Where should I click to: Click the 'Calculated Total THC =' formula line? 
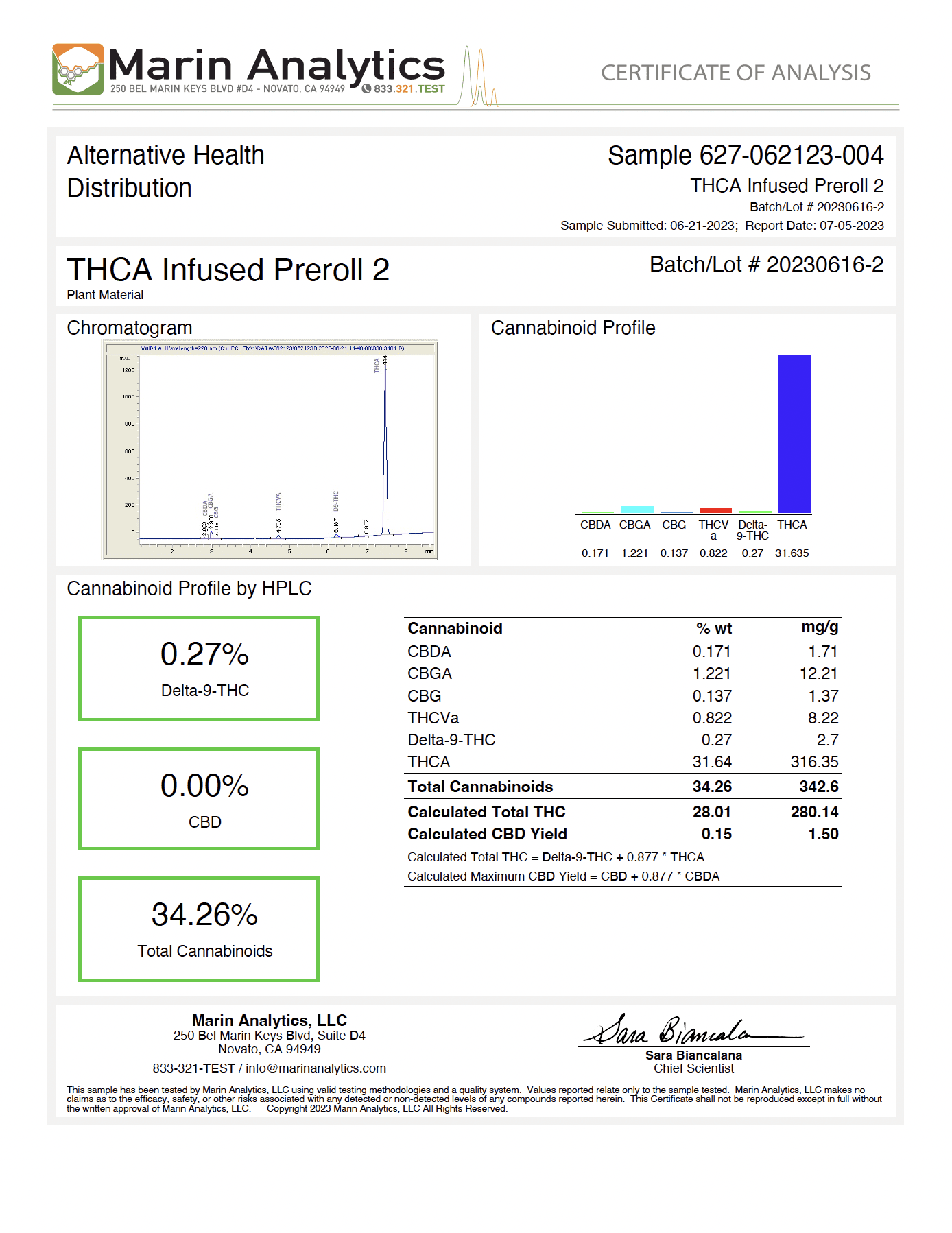556,857
